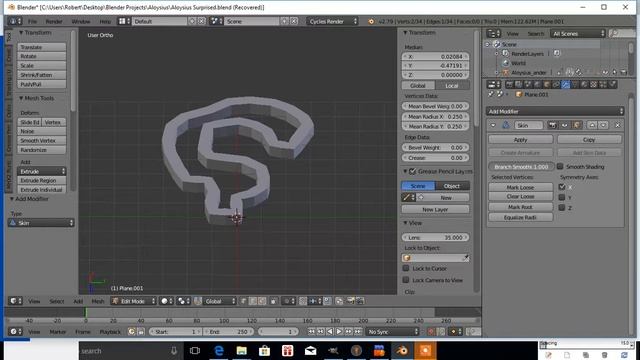Click the skin modifier blue icon
Screen dimensions: 640x360
tap(505, 125)
